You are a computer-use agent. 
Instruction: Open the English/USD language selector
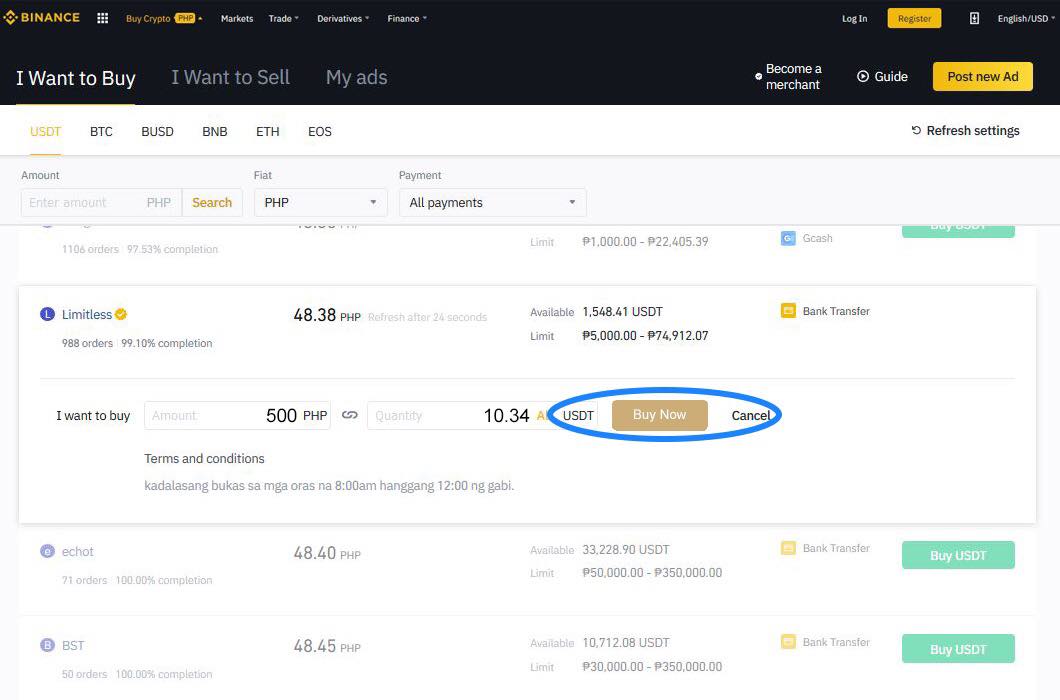point(1026,18)
